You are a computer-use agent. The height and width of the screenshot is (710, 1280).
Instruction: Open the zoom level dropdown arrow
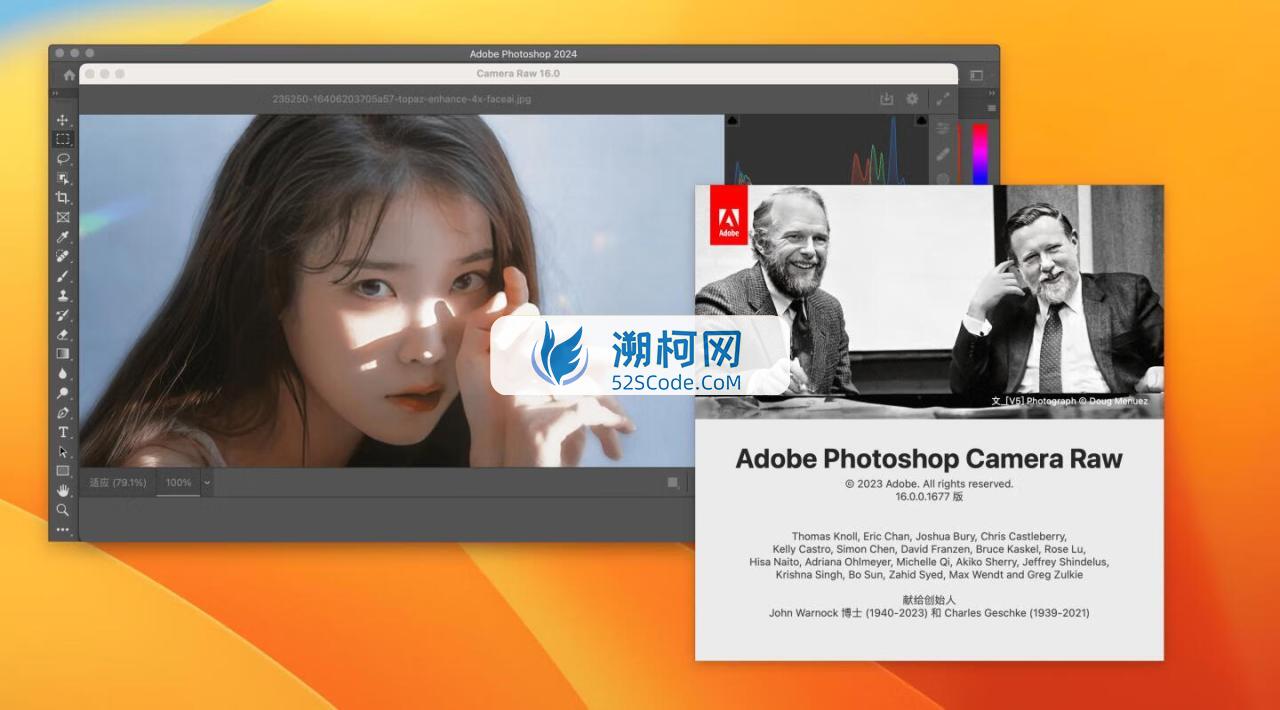pos(207,482)
